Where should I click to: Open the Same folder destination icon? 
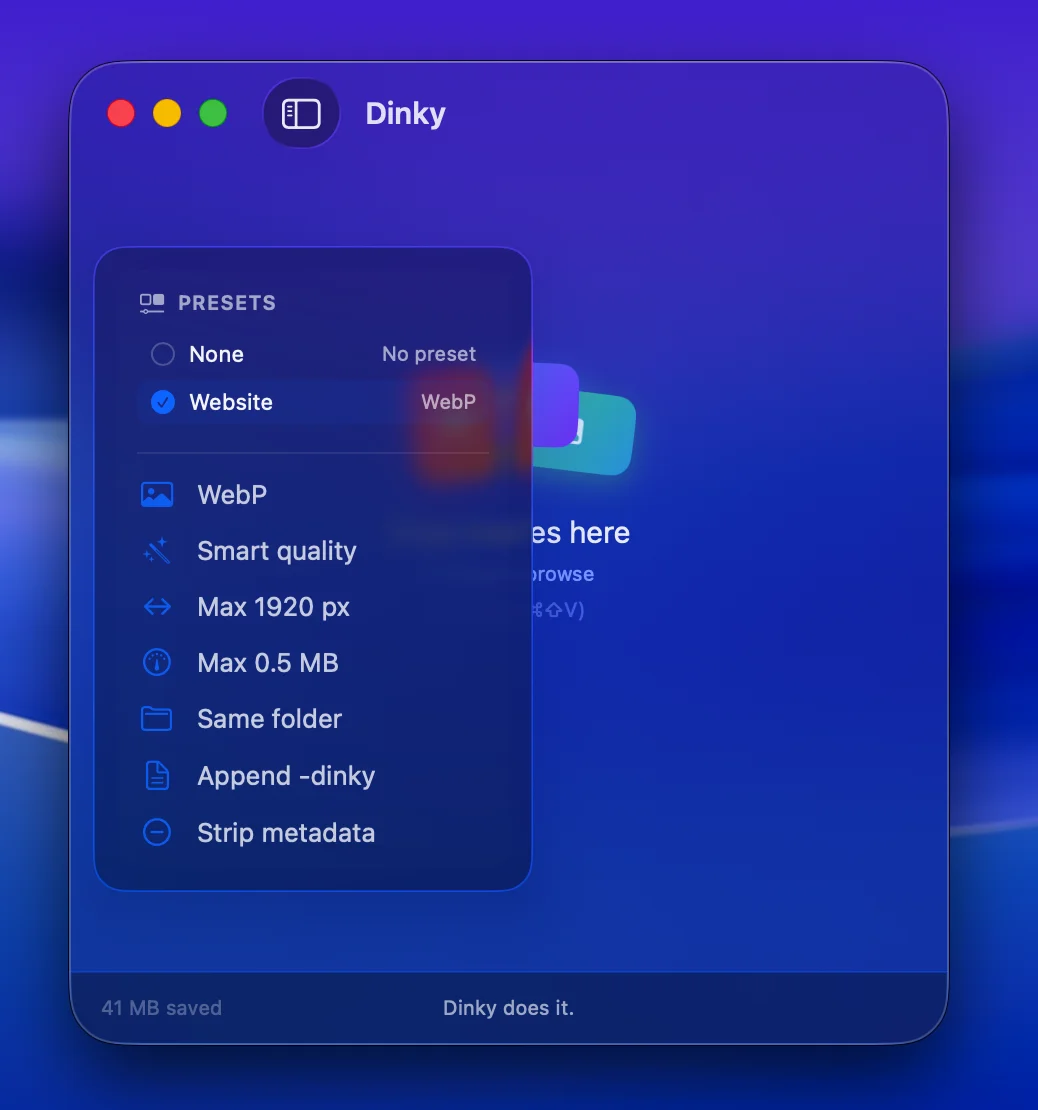coord(157,718)
